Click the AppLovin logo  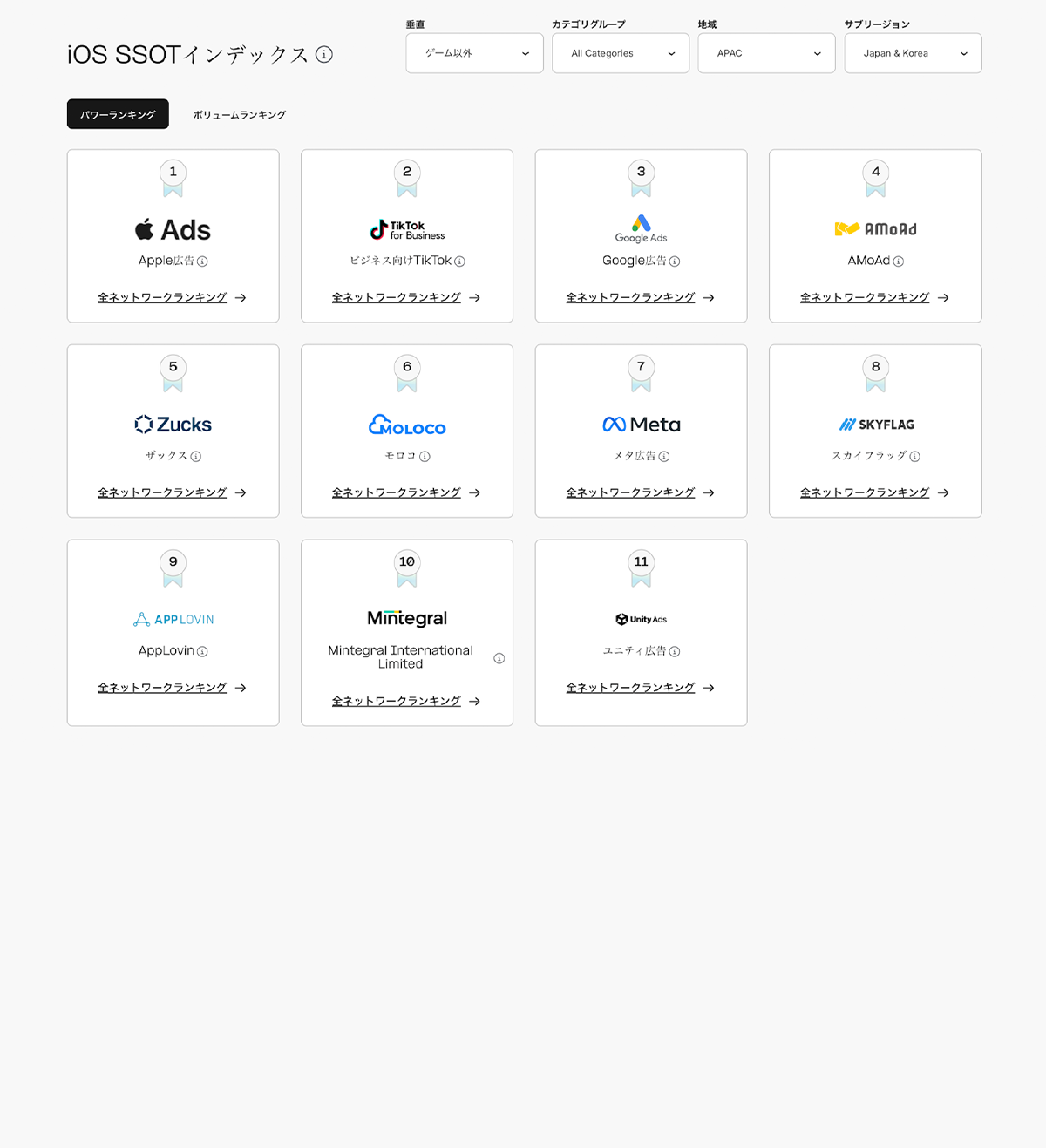pos(173,620)
